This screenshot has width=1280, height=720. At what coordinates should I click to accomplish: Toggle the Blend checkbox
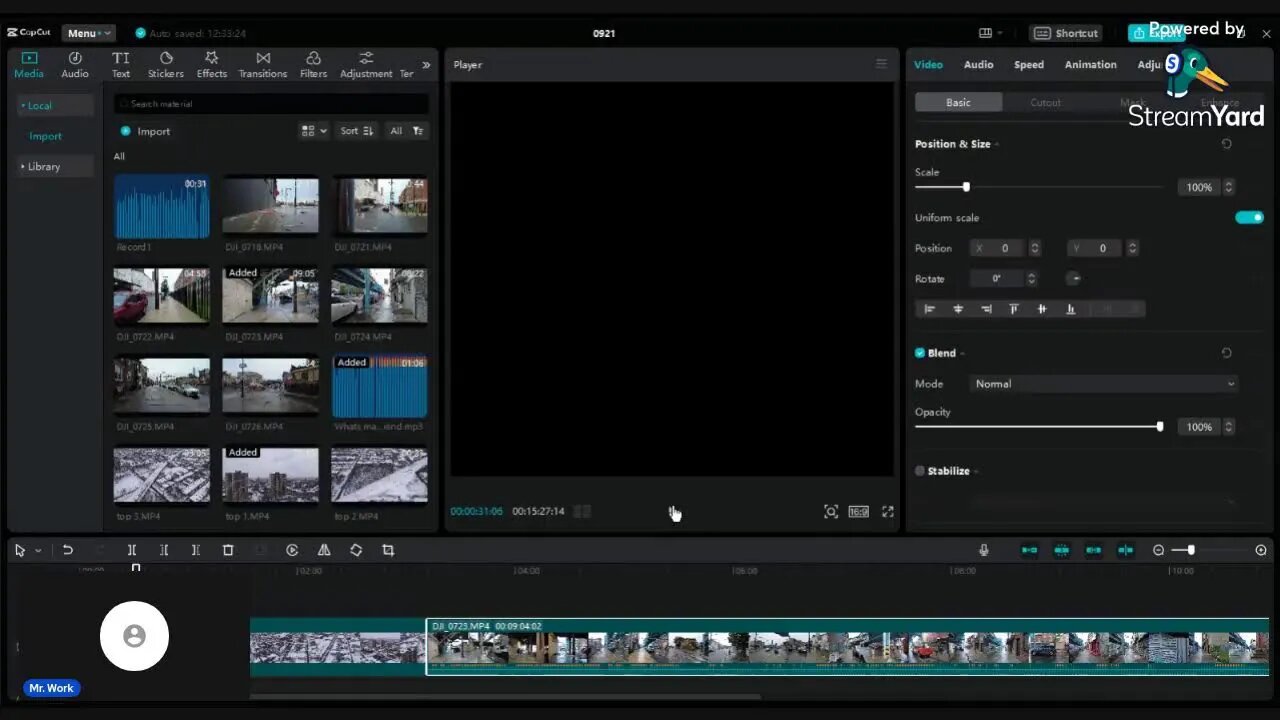(920, 353)
